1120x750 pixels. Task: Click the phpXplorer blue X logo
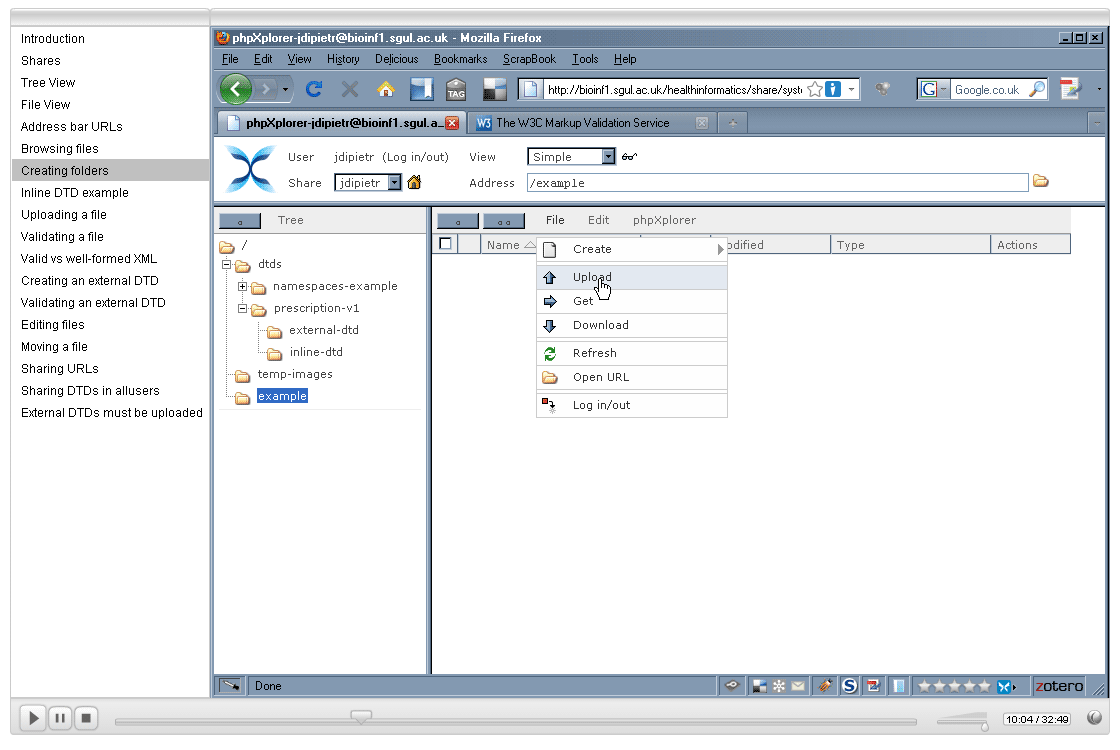pos(249,169)
